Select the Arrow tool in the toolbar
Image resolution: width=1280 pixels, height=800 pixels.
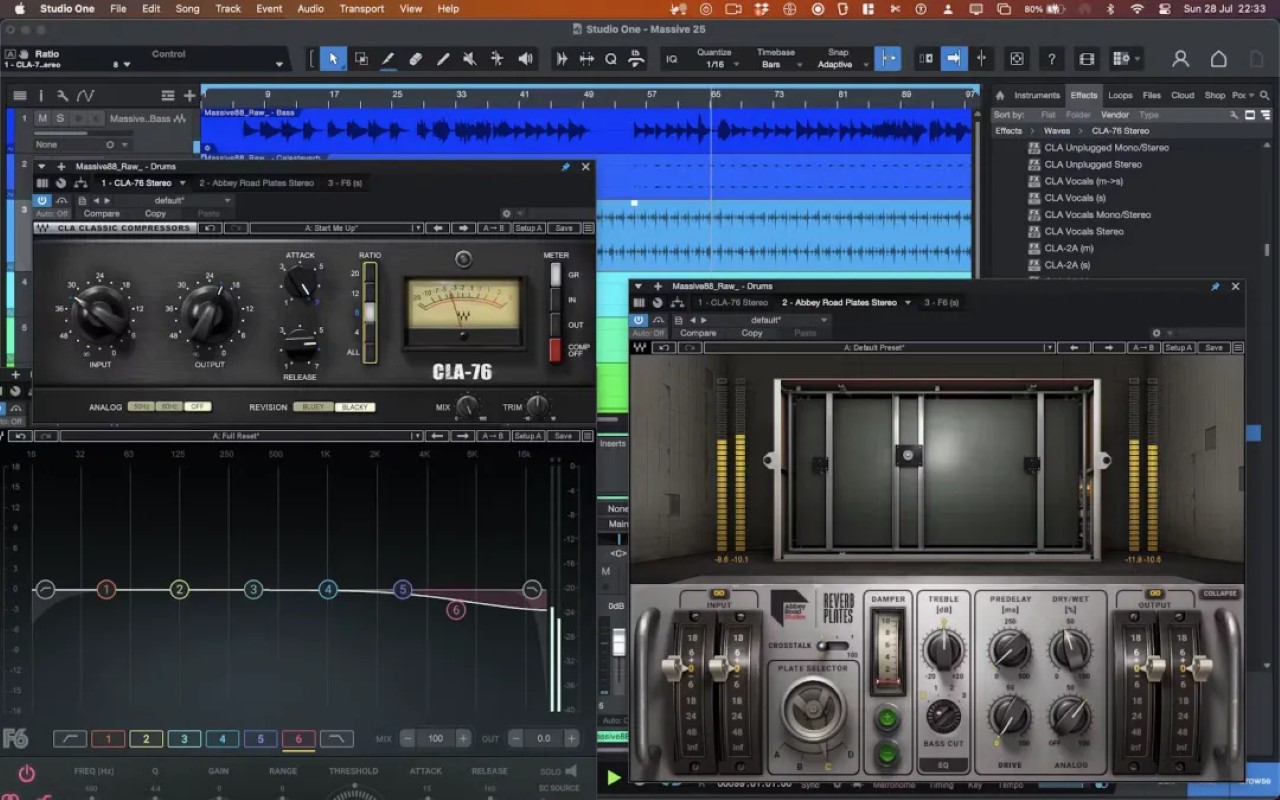pos(333,59)
